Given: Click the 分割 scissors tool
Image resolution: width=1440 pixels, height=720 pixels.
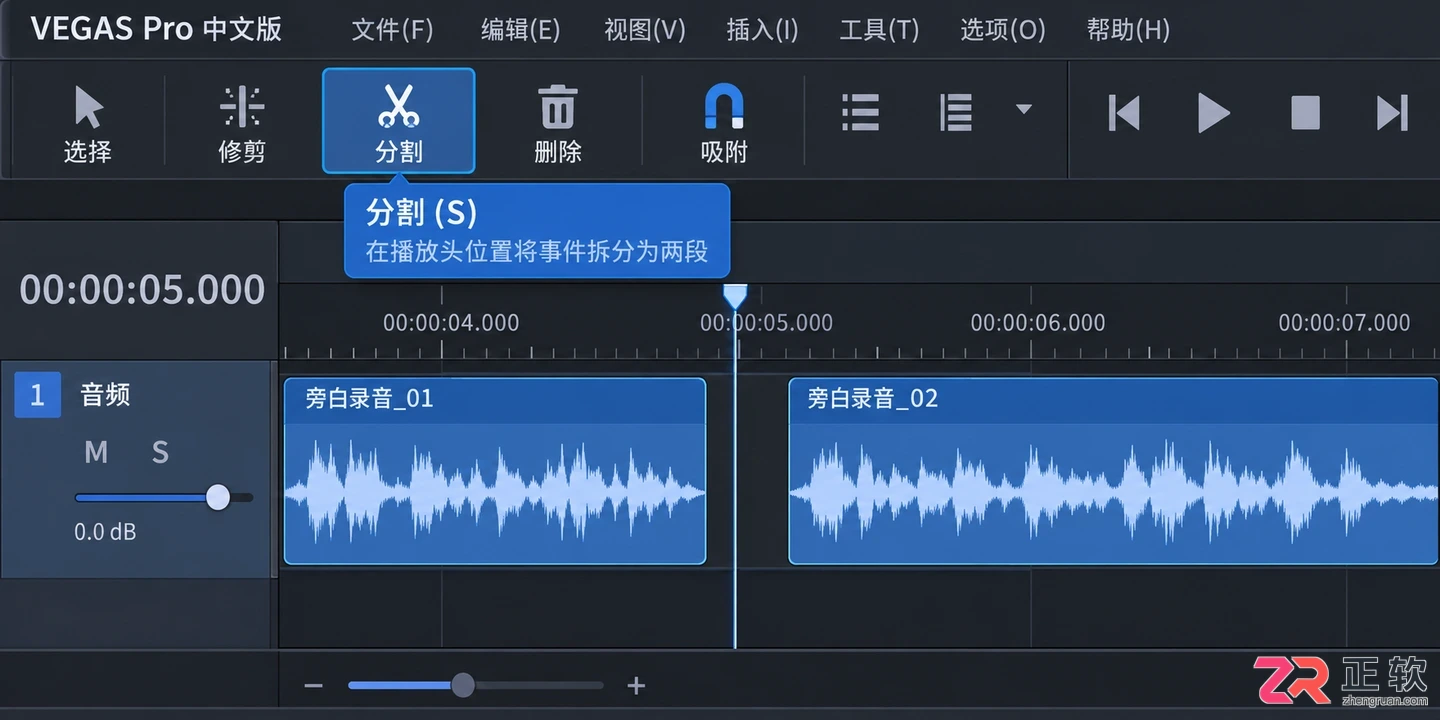Looking at the screenshot, I should pos(398,121).
